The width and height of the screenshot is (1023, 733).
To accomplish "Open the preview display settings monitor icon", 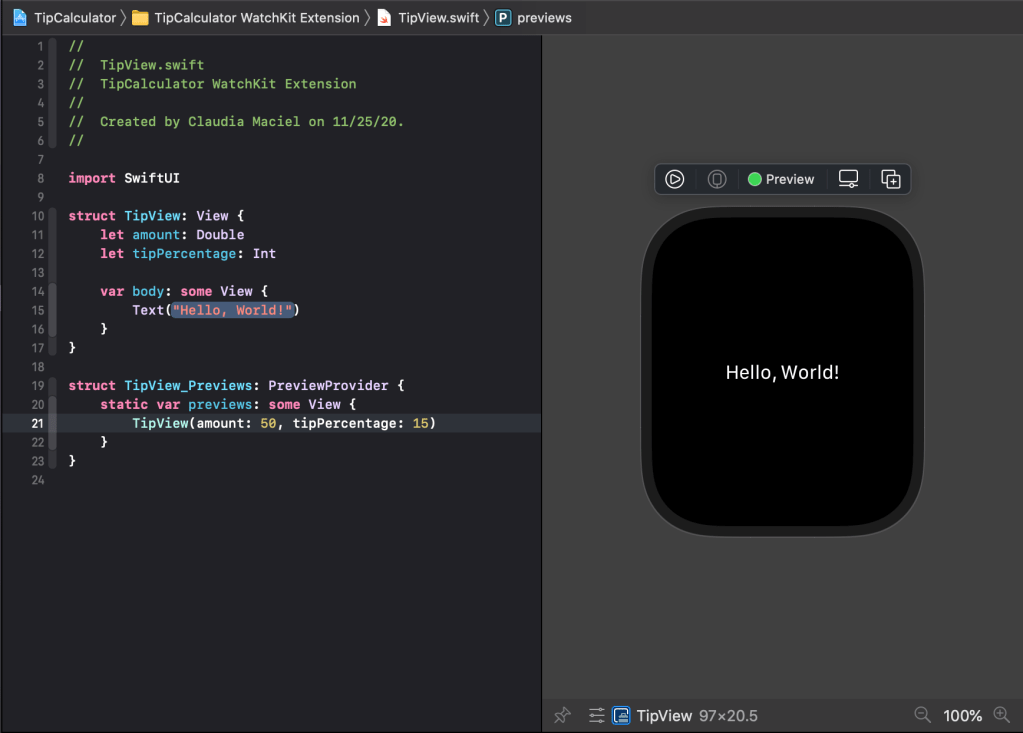I will [848, 179].
